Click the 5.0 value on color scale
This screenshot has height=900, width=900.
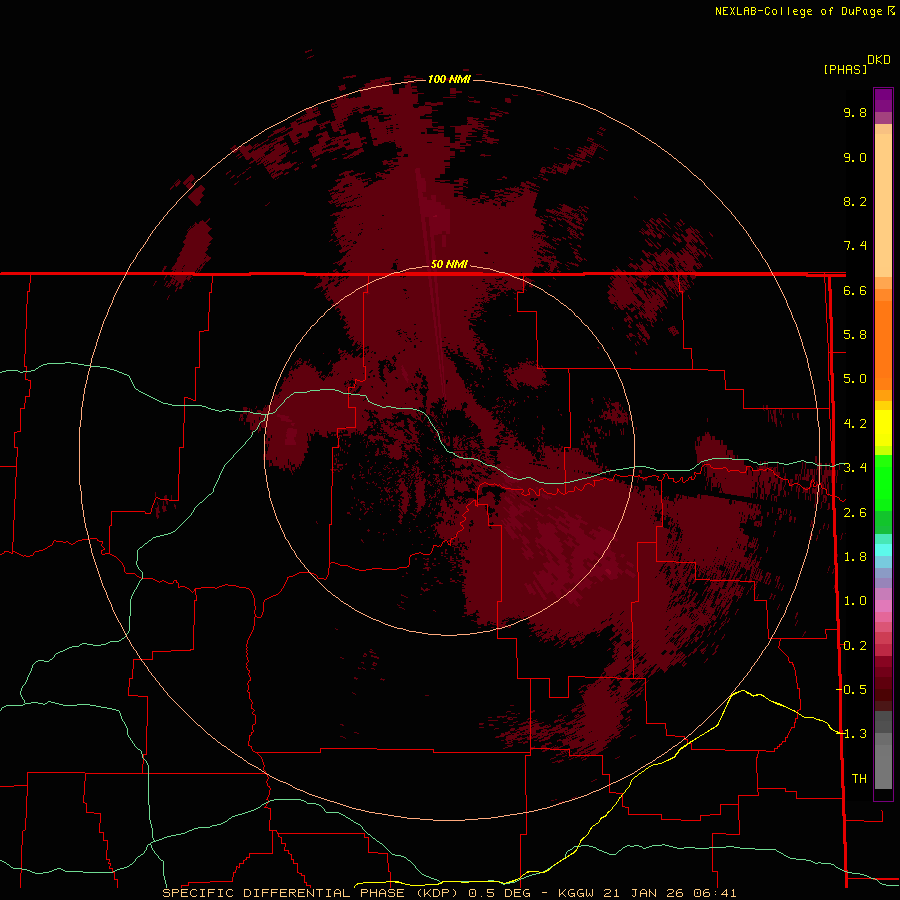click(x=855, y=379)
